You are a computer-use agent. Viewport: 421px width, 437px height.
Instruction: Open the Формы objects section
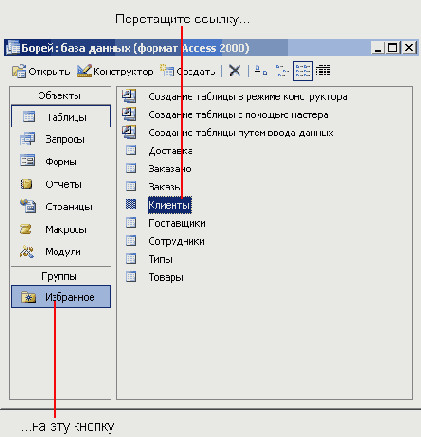[x=61, y=162]
